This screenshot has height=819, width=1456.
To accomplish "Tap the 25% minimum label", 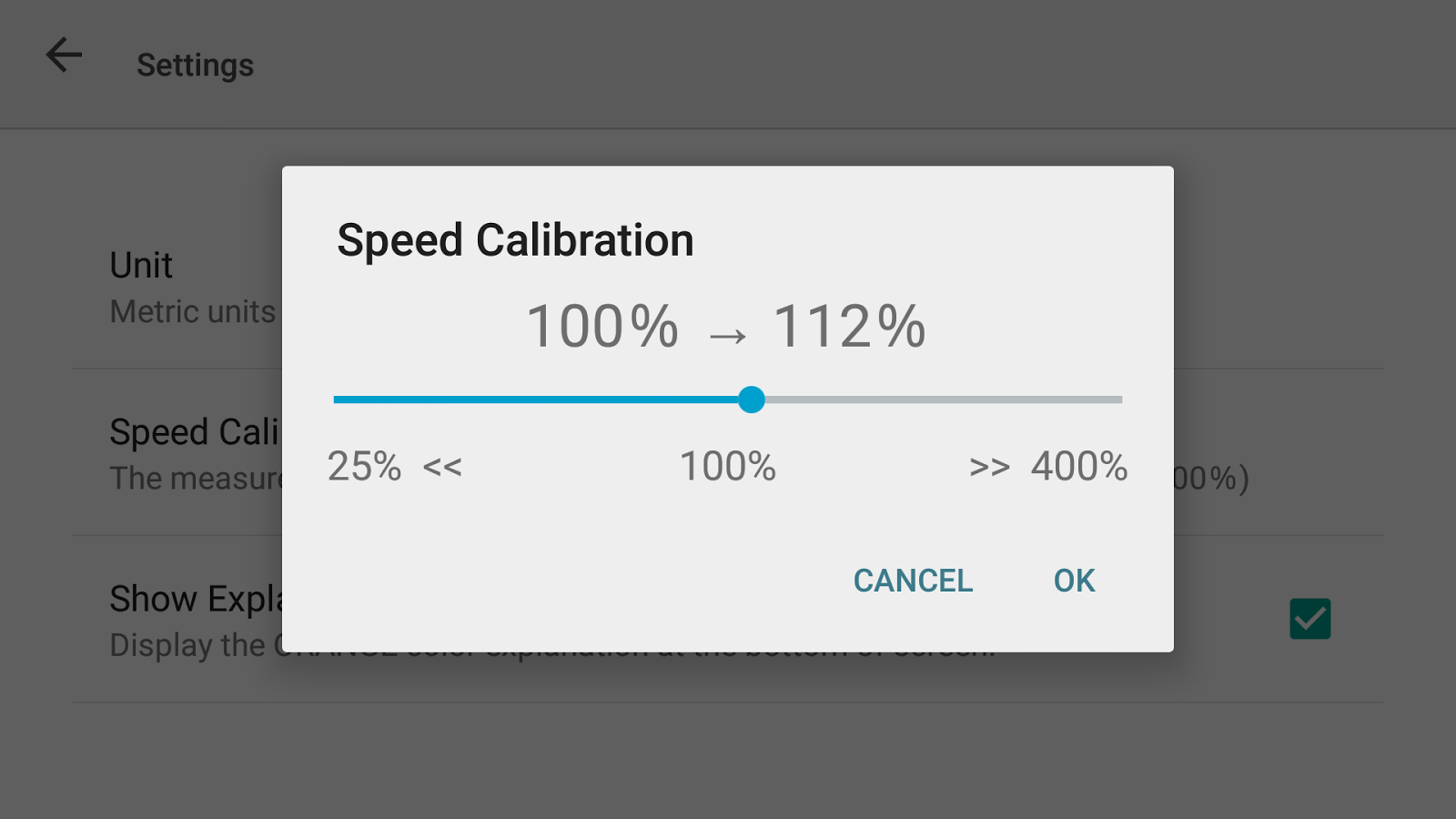I will point(364,467).
